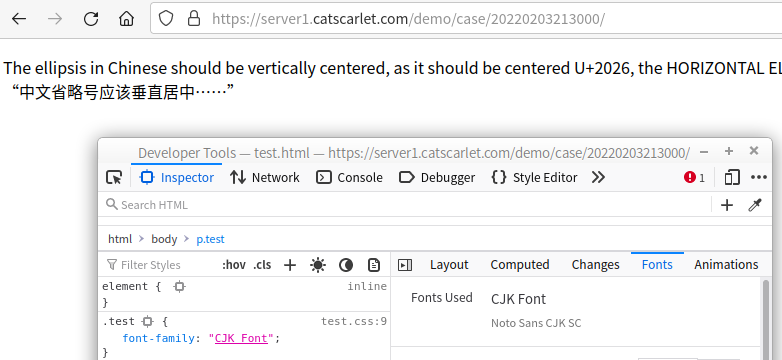Add a new node with the plus icon
Viewport: 782px width, 360px height.
tap(727, 205)
